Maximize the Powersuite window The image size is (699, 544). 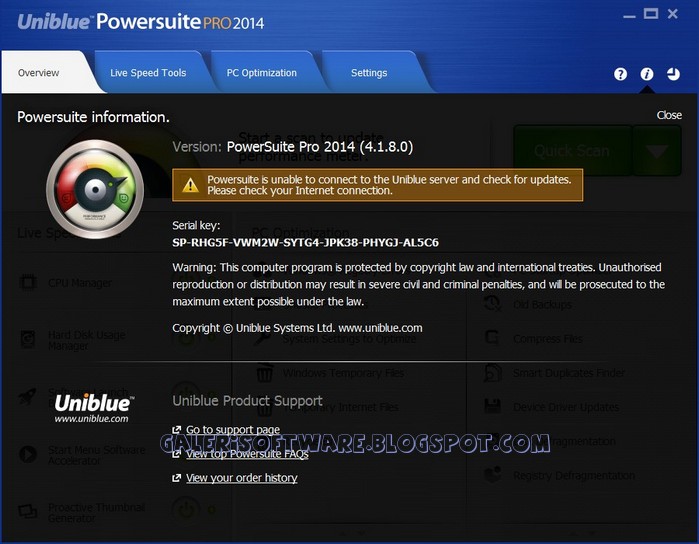(x=650, y=14)
